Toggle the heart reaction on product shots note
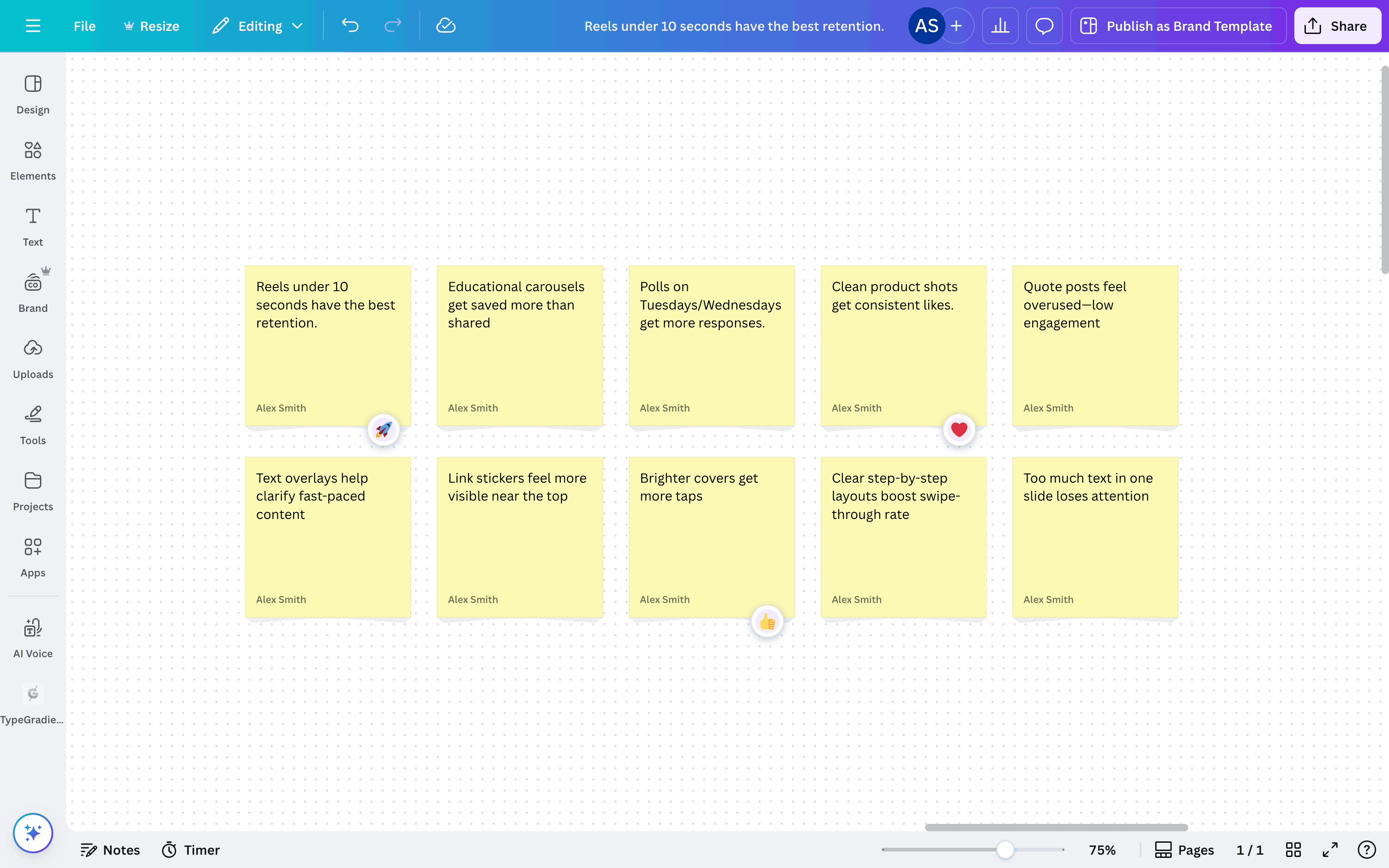1389x868 pixels. [x=959, y=429]
